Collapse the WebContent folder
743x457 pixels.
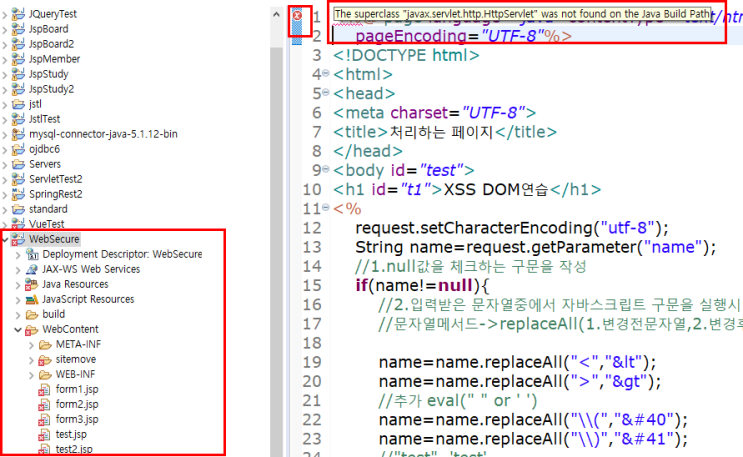tap(18, 330)
